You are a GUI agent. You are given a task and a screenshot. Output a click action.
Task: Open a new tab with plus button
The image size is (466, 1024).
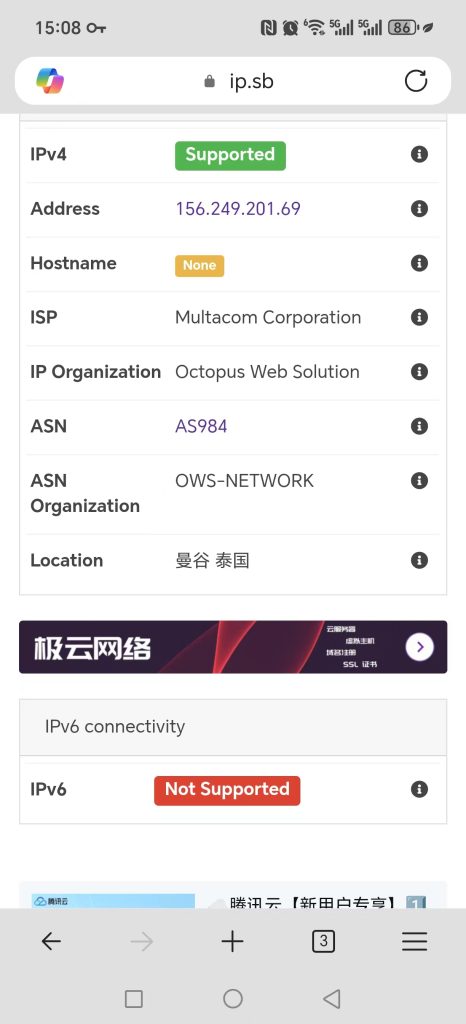tap(232, 941)
